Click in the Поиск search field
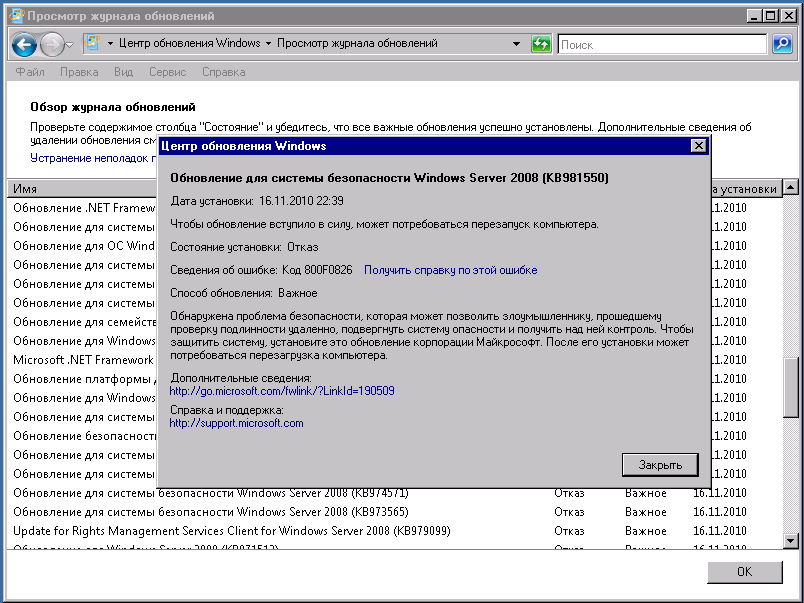The image size is (804, 603). (x=662, y=44)
